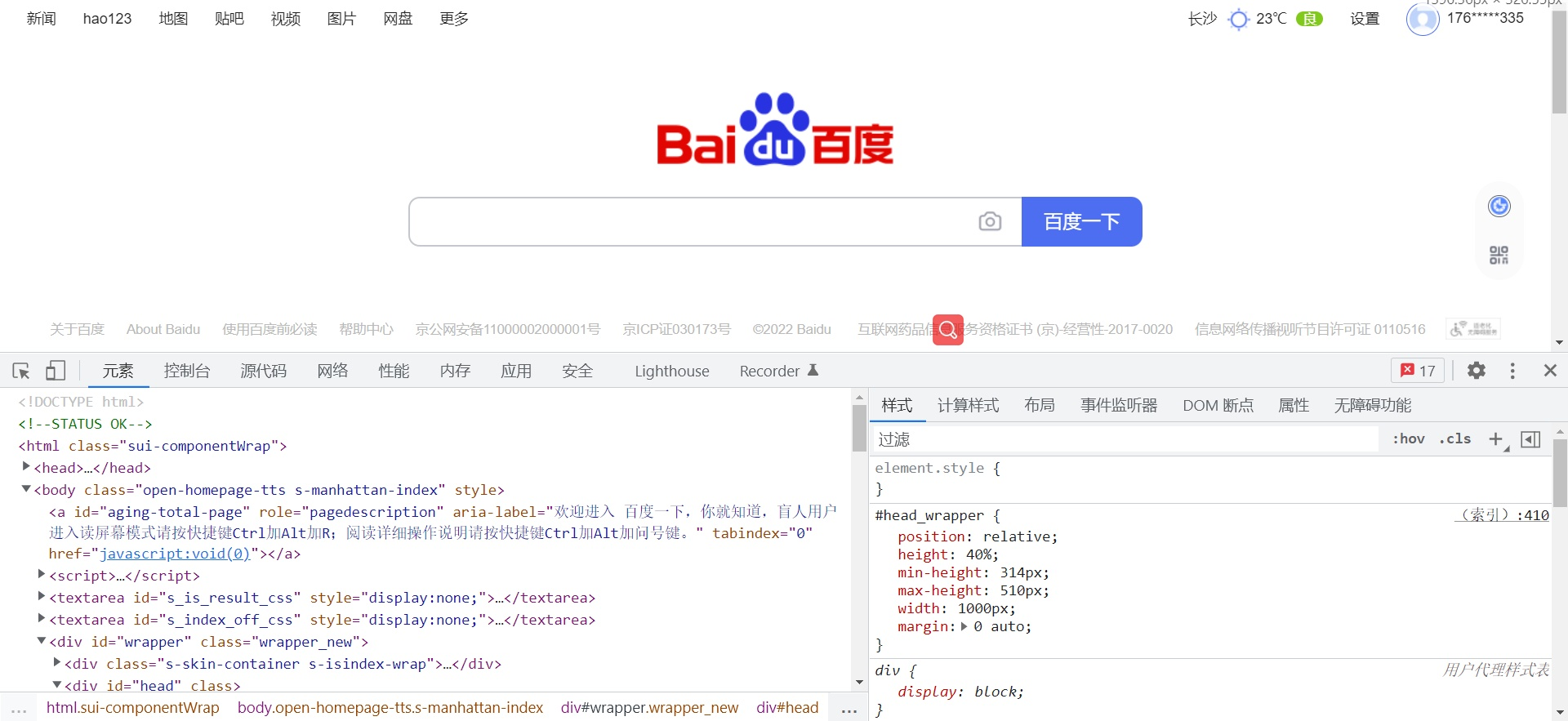Image resolution: width=1568 pixels, height=721 pixels.
Task: Click the 百度一下 search button
Action: (1081, 221)
